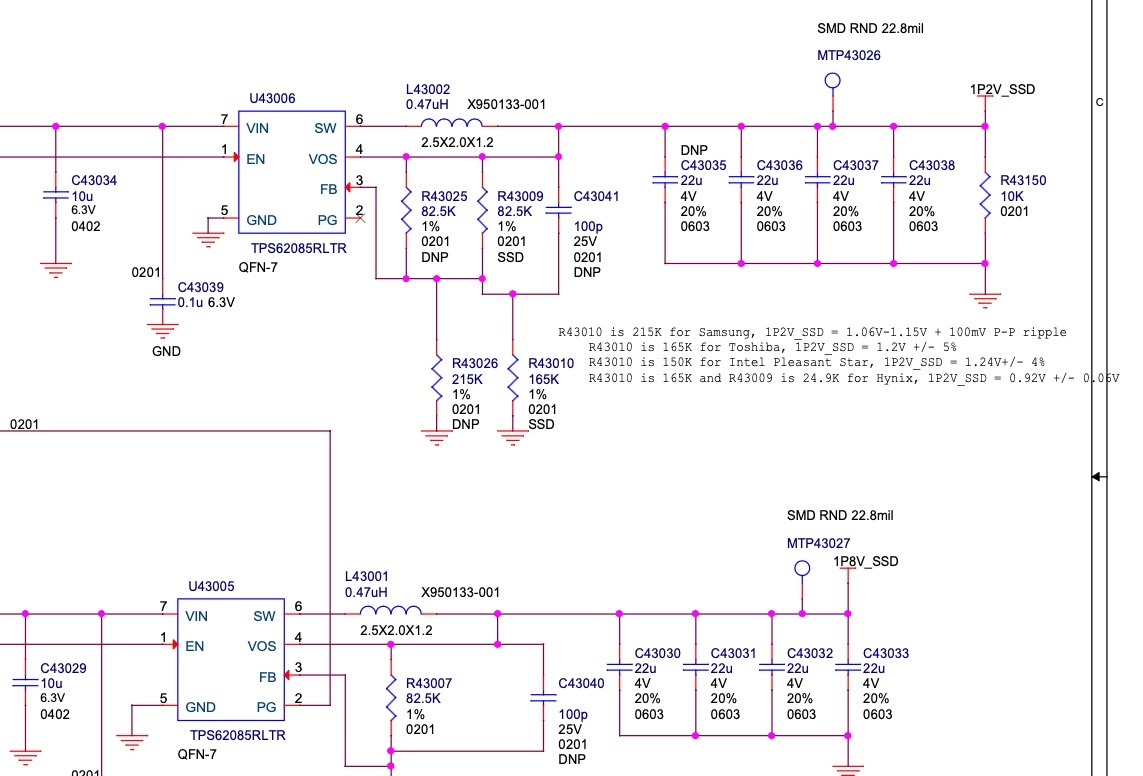
Task: Select the MTP43026 test point circle
Action: point(832,81)
